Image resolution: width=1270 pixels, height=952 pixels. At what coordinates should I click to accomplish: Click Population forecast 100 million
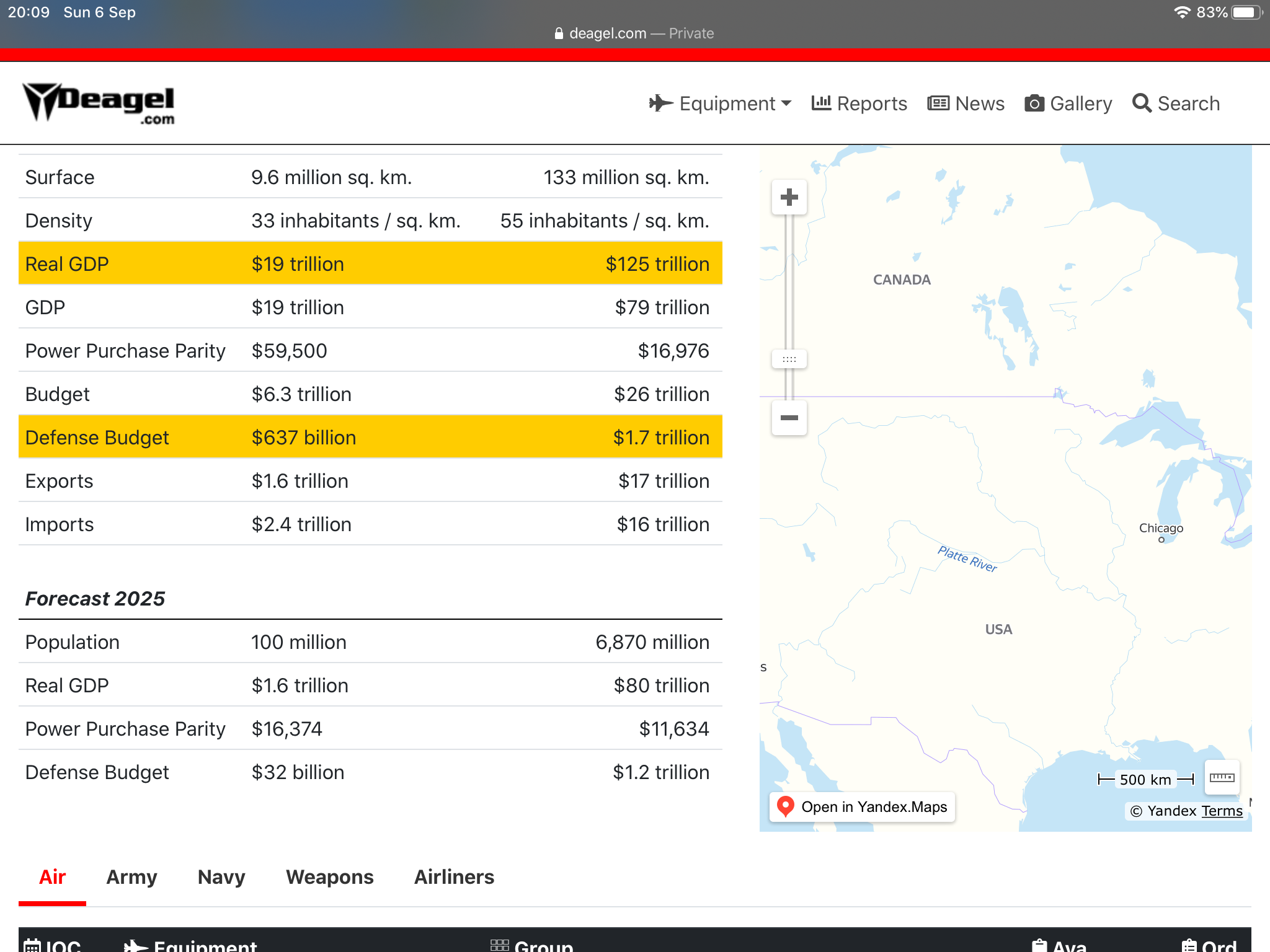coord(299,642)
